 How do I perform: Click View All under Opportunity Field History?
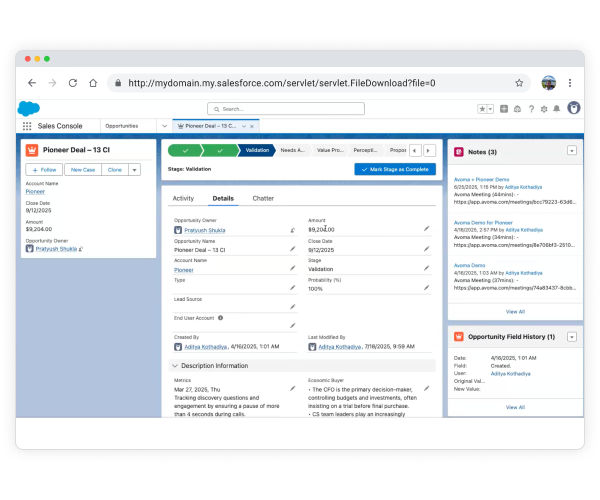coord(515,407)
